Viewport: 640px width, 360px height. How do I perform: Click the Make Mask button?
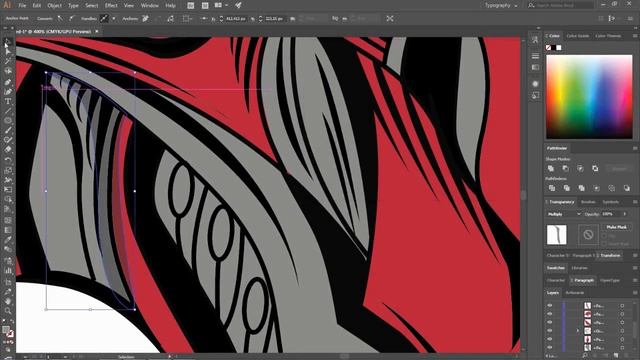tap(616, 227)
